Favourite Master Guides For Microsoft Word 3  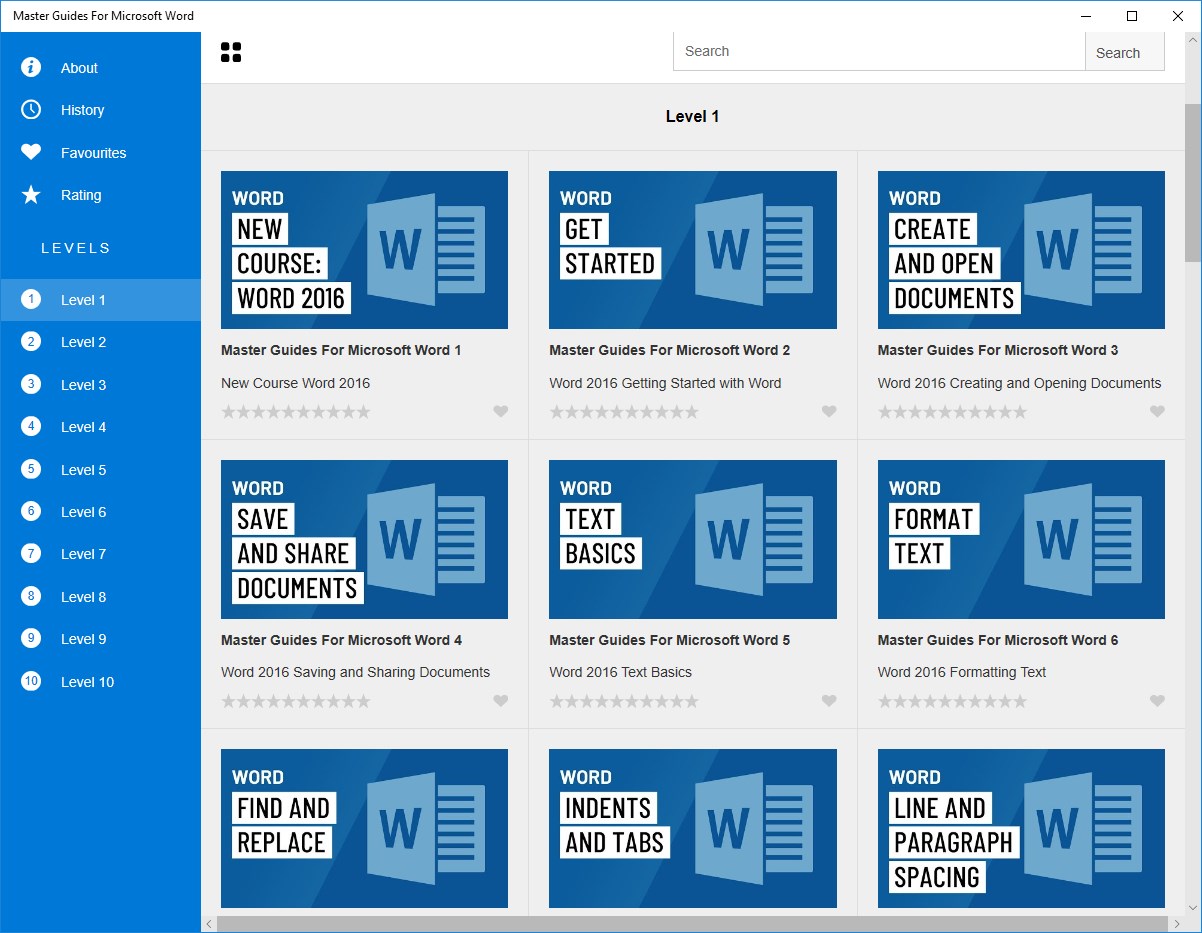click(x=1157, y=411)
